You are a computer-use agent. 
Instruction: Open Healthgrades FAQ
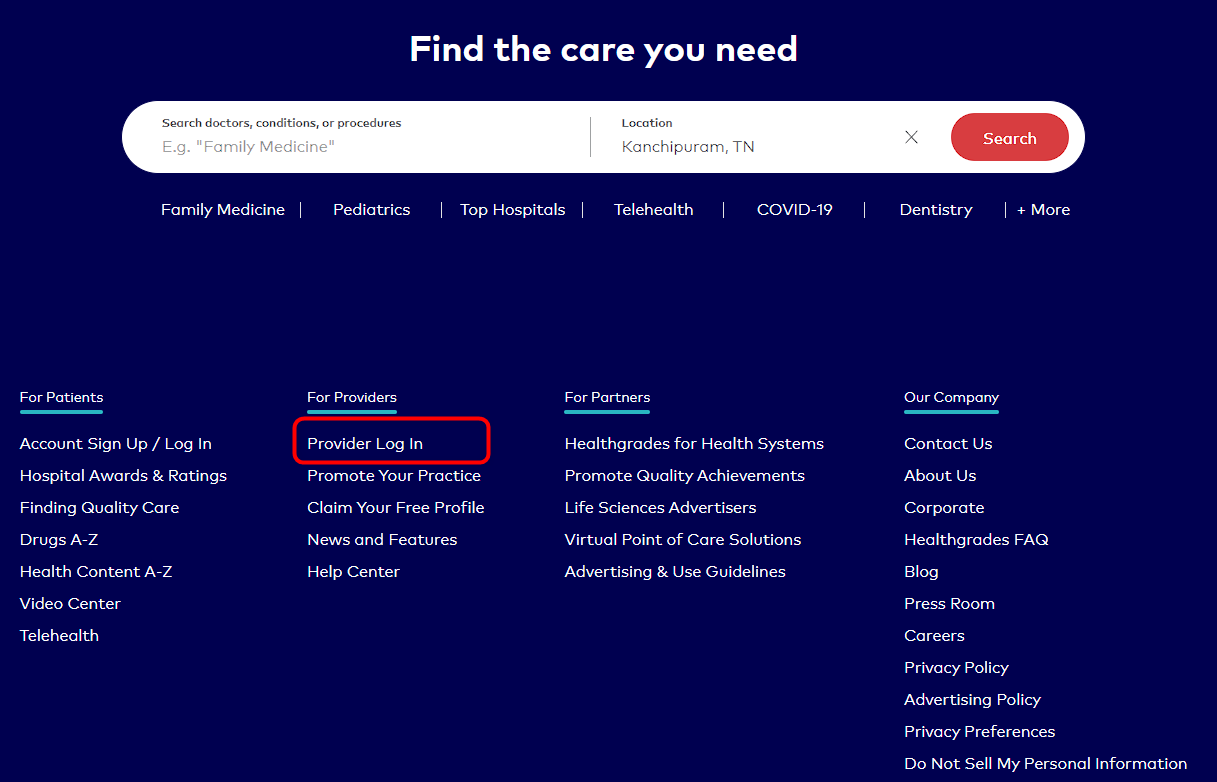click(976, 540)
